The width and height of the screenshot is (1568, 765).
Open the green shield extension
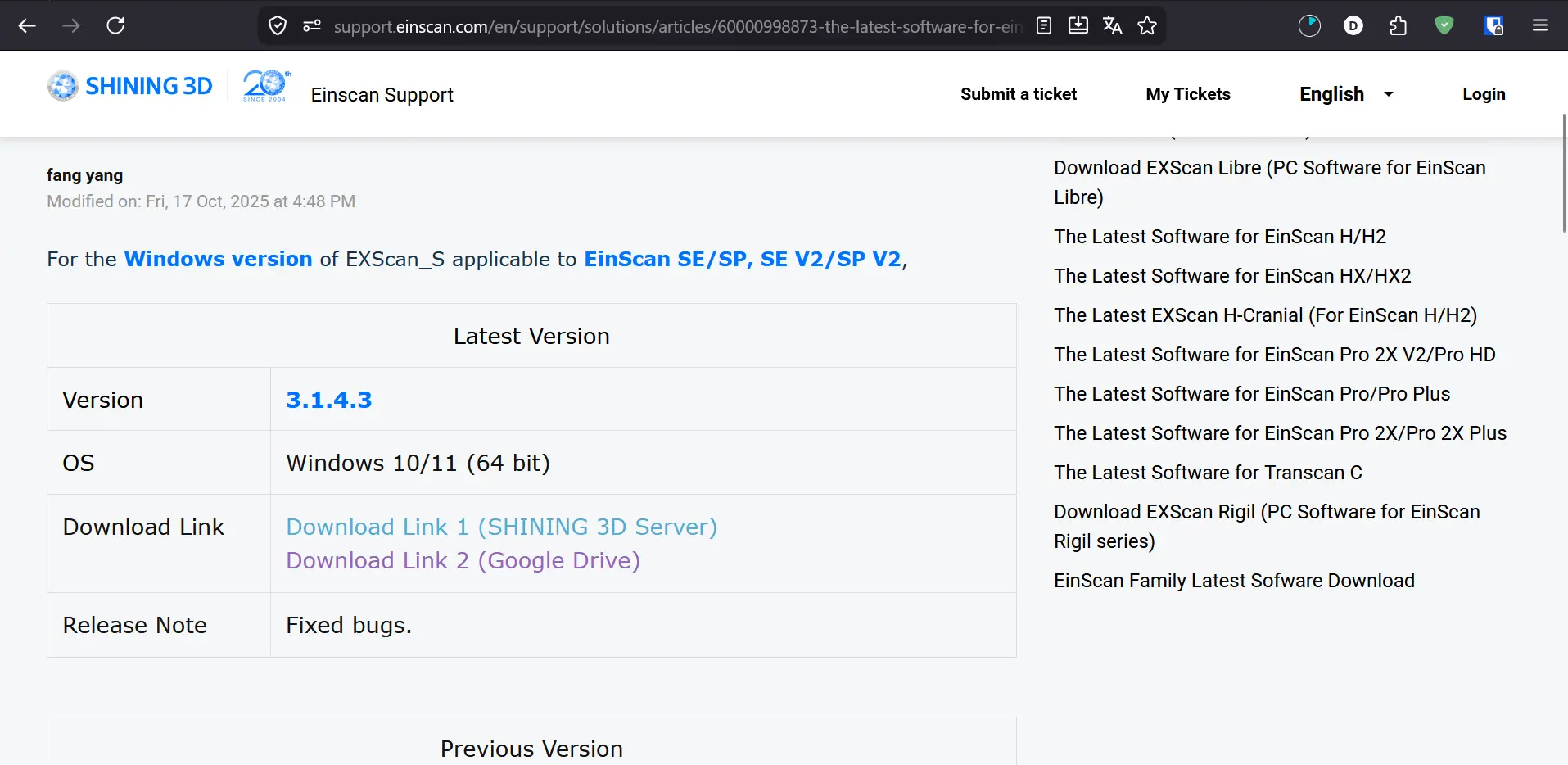pos(1444,25)
